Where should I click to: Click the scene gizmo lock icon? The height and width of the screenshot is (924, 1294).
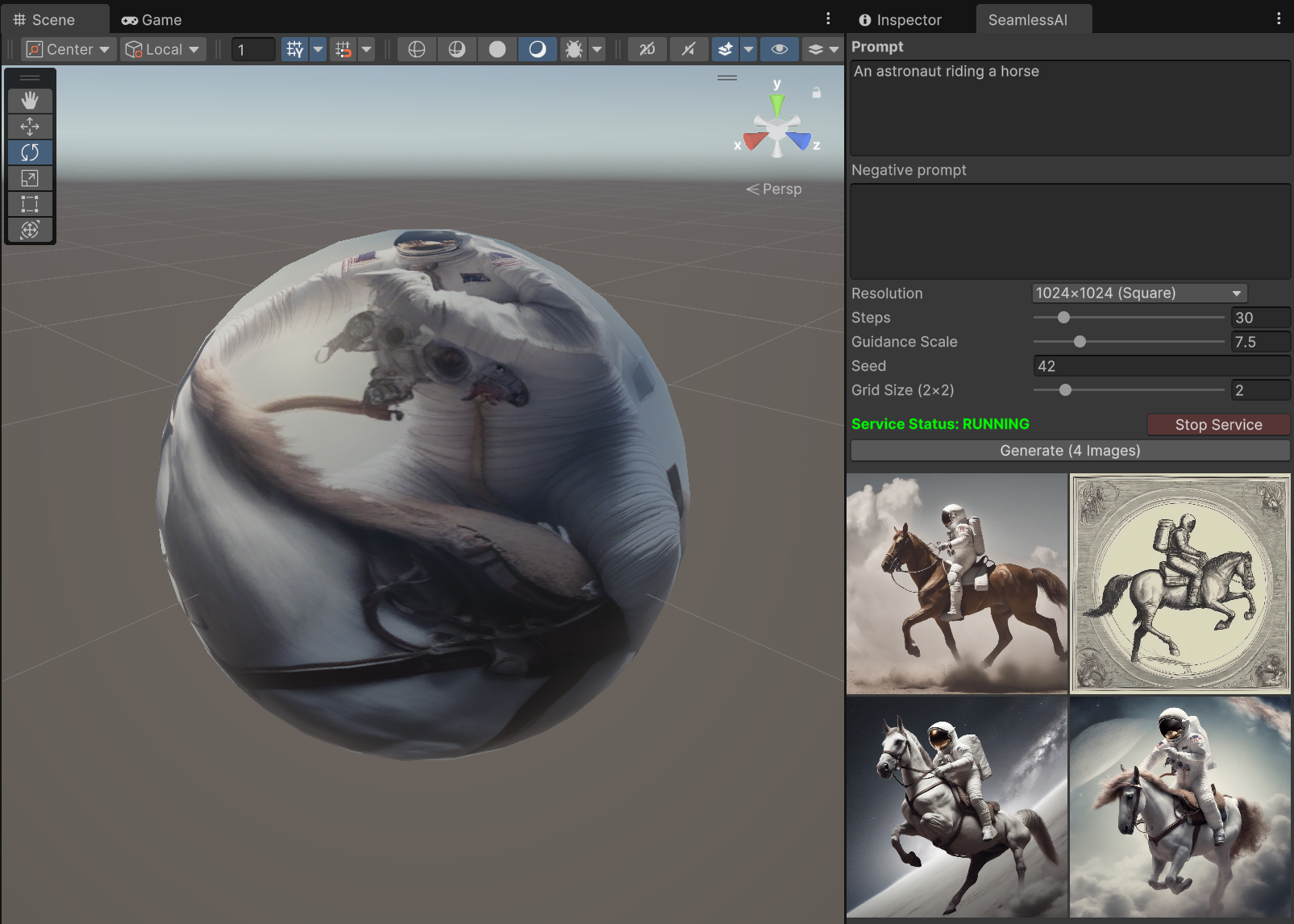point(816,93)
